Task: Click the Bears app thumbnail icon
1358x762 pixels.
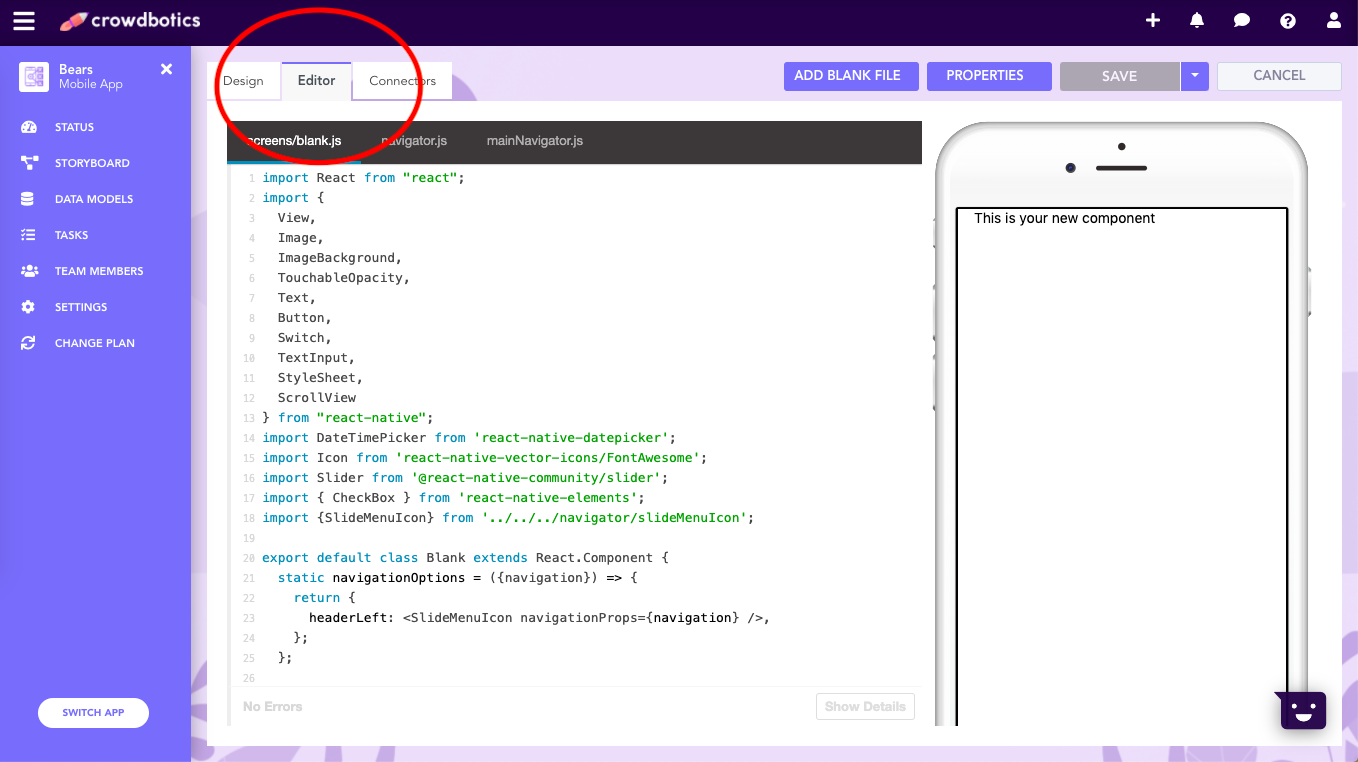Action: pos(34,77)
